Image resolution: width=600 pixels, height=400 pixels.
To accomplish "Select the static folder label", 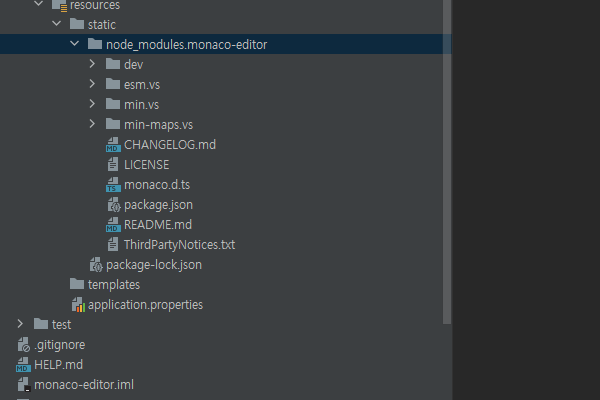I will pos(102,24).
